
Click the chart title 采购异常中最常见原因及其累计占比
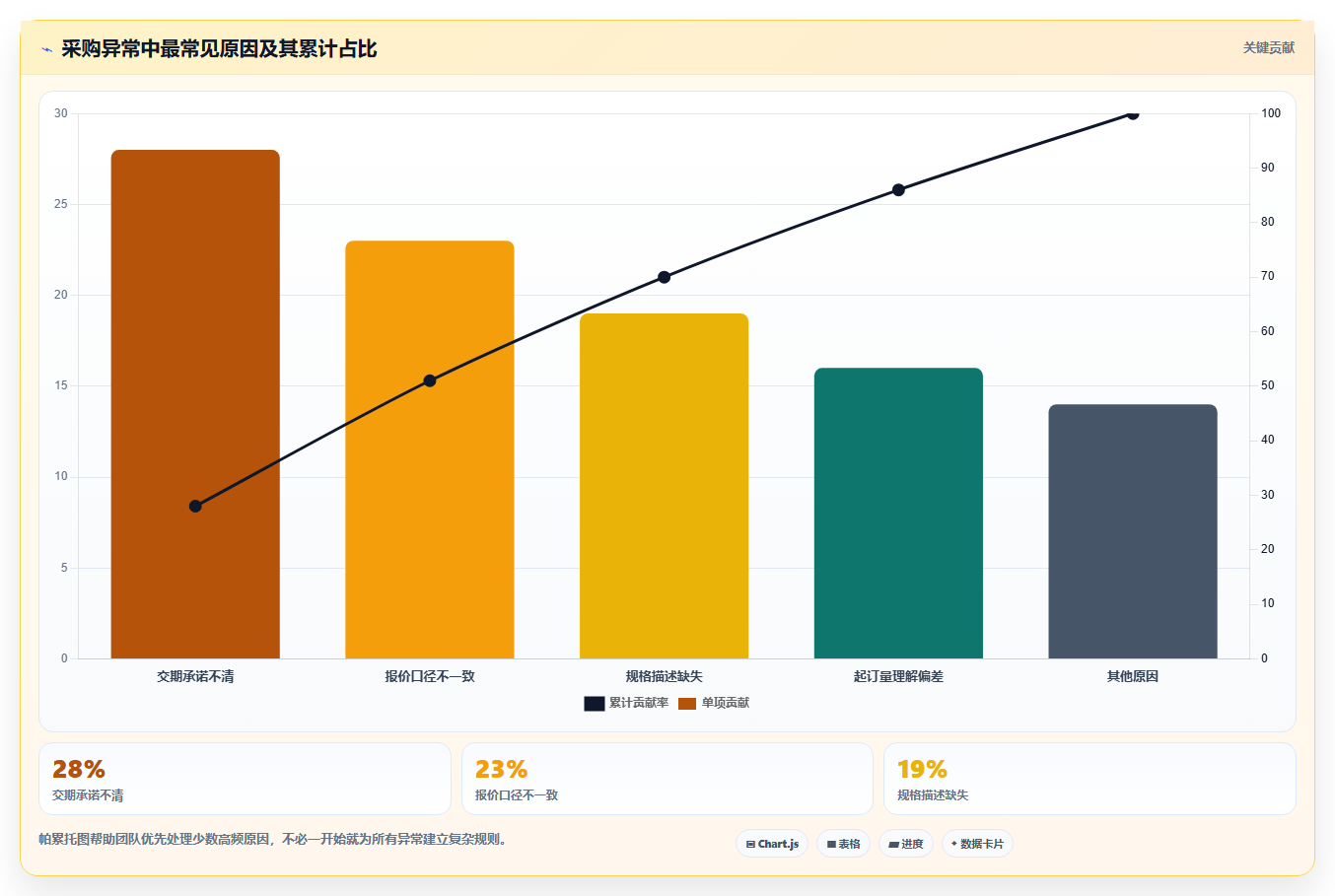(219, 49)
